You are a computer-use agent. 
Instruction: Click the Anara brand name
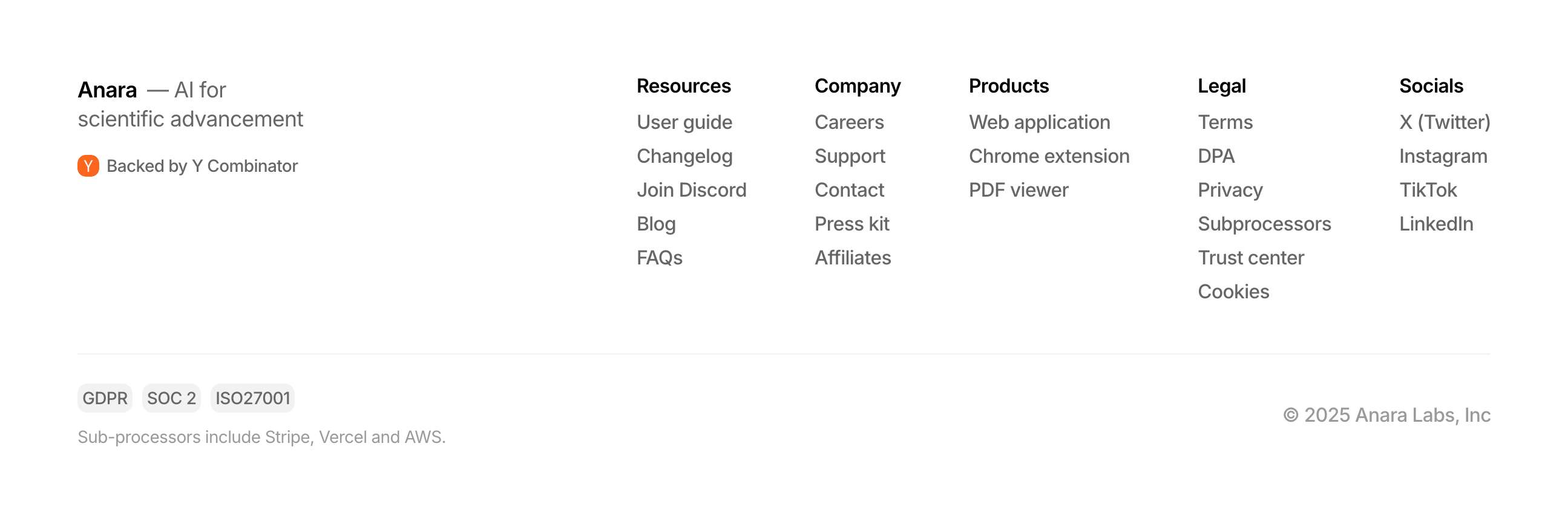(107, 90)
